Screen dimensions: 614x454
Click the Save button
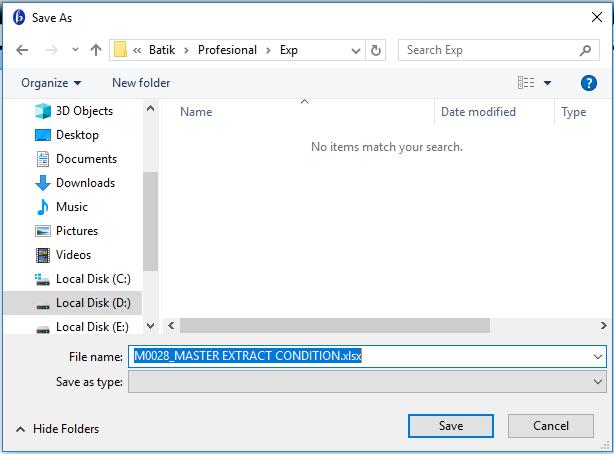pyautogui.click(x=450, y=426)
